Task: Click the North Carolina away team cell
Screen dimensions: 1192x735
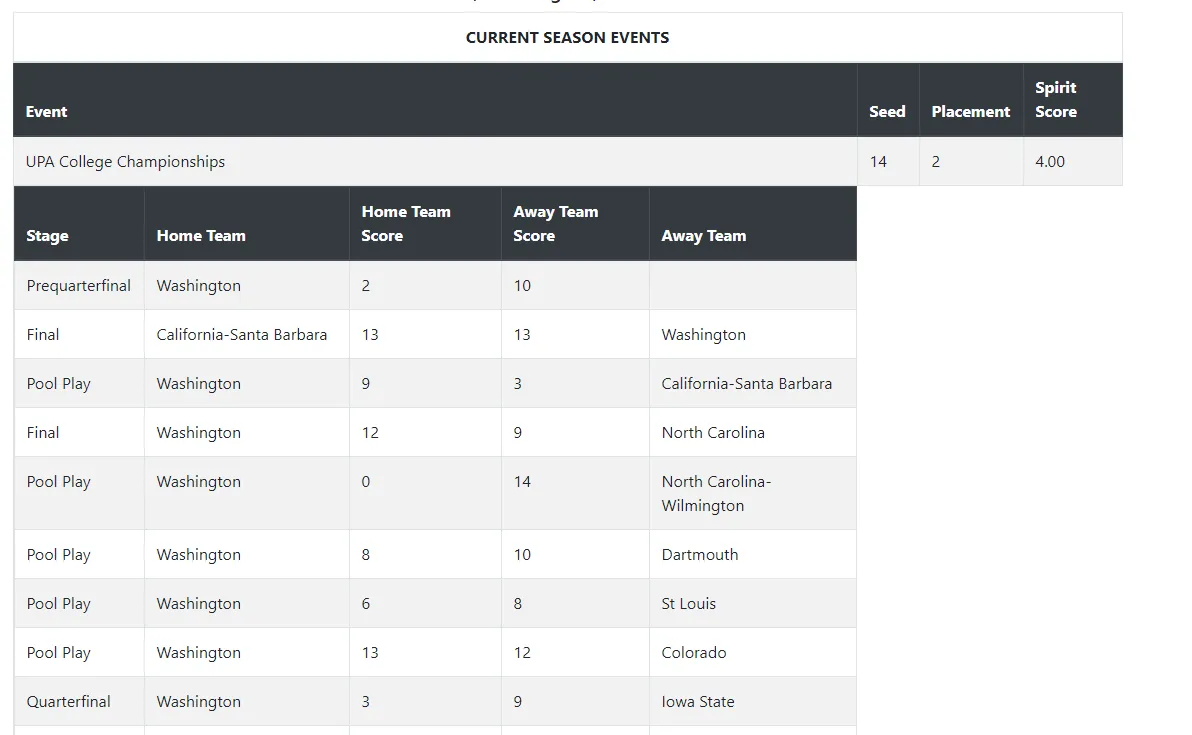Action: [713, 433]
